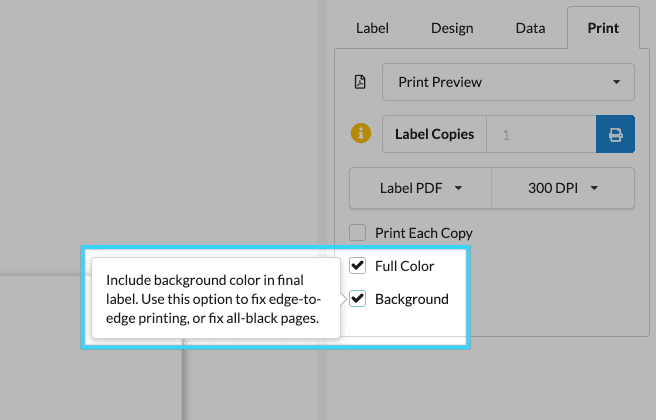
Task: Open the Data tab
Action: click(530, 28)
